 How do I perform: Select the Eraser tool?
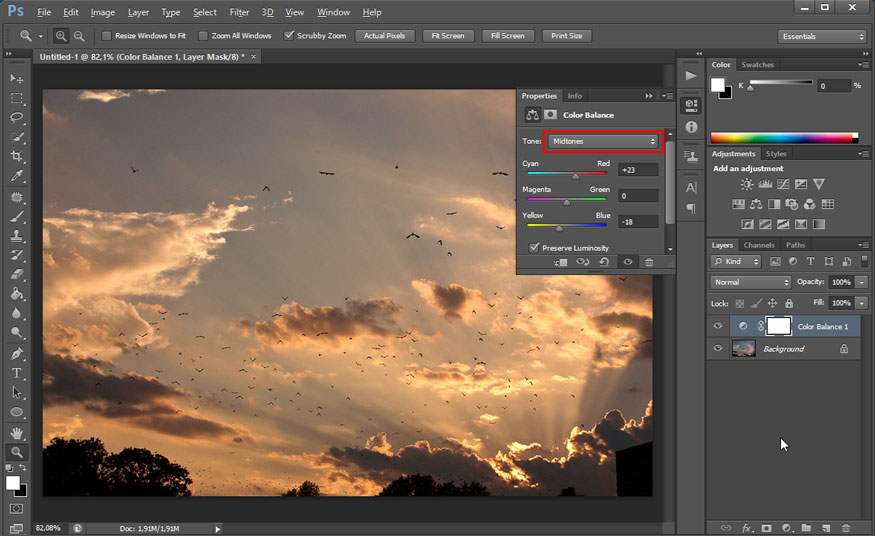pos(17,274)
